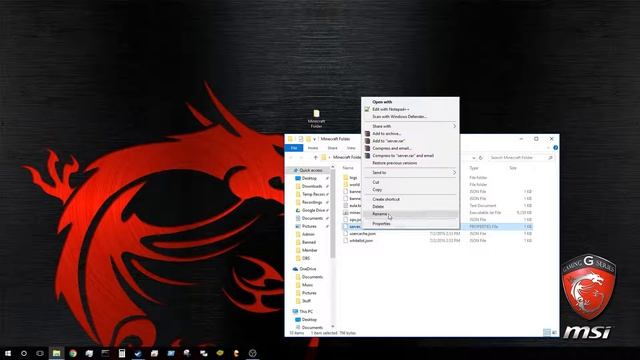Open the Home ribbon tab

click(x=313, y=148)
